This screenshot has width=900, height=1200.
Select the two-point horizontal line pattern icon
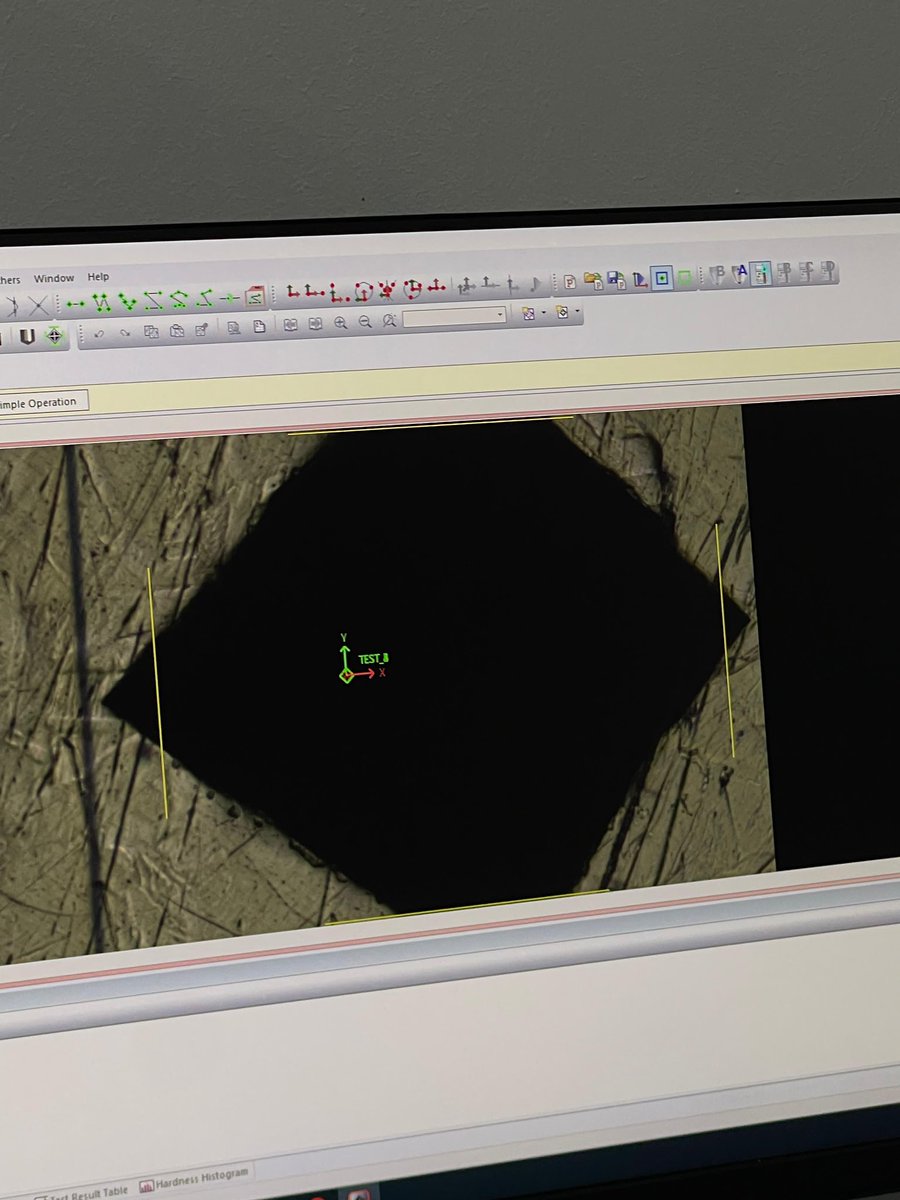tap(75, 304)
